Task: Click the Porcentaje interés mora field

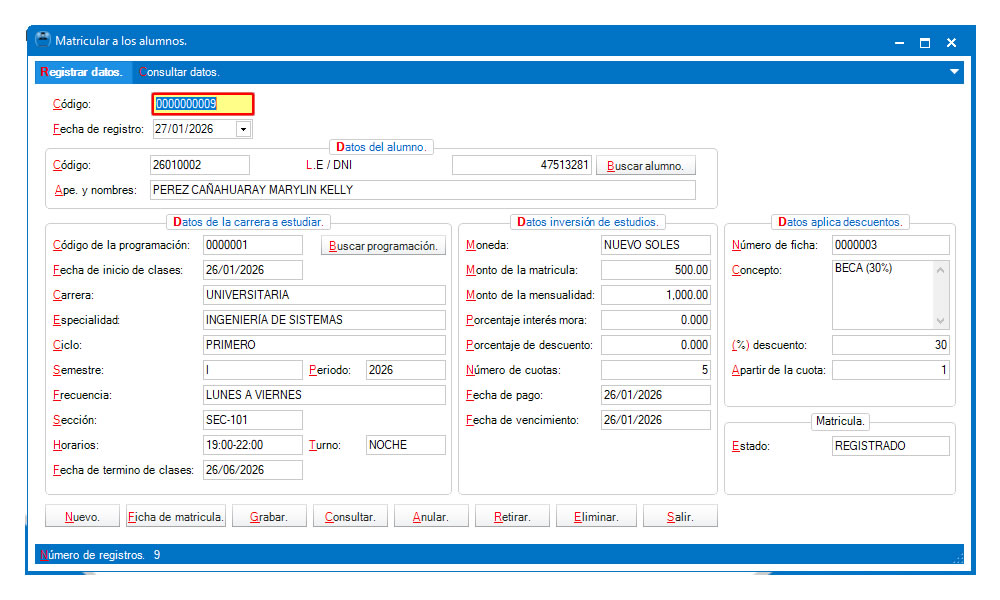Action: point(656,319)
